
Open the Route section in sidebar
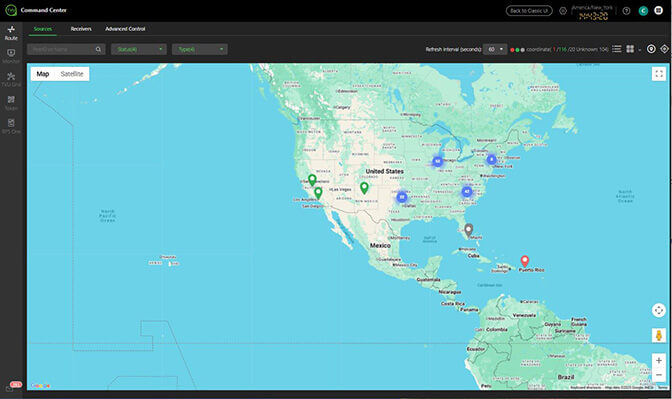pos(11,33)
